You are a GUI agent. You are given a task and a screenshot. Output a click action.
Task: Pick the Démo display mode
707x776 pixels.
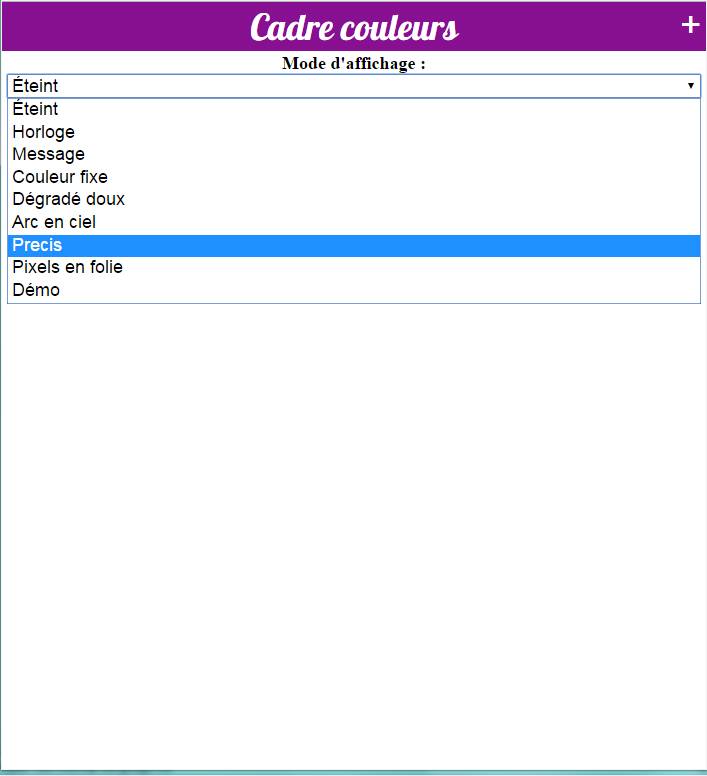(x=354, y=290)
